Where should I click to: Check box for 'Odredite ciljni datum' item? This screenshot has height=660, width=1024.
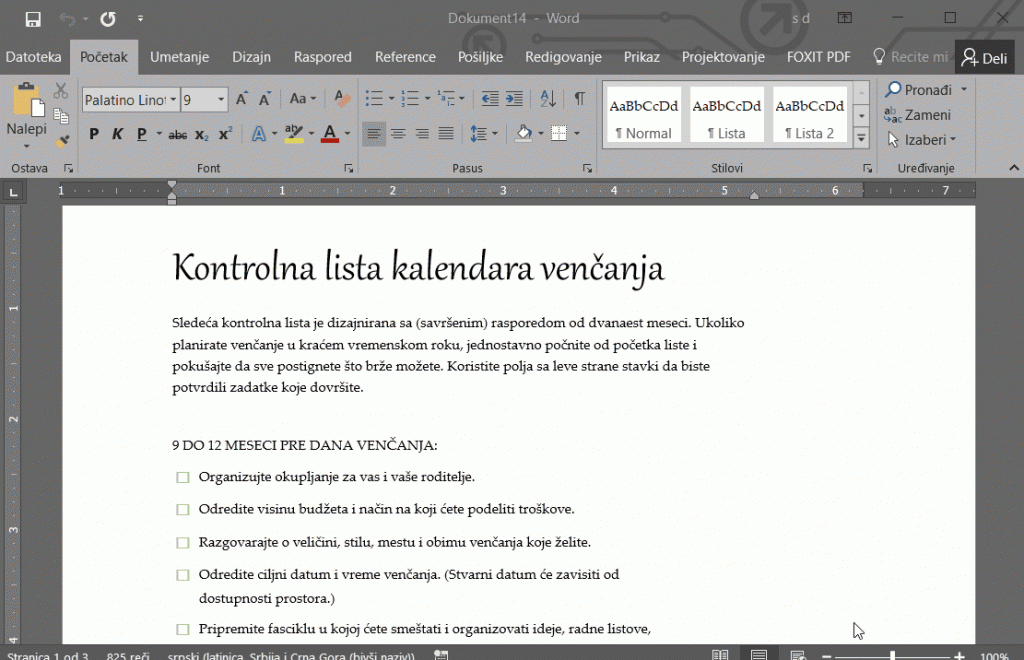pos(183,575)
